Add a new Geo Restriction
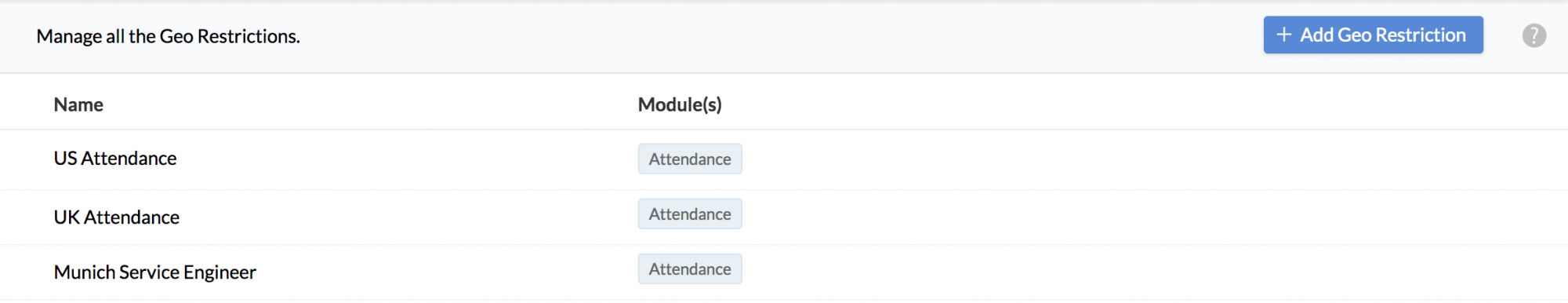Image resolution: width=1568 pixels, height=303 pixels. click(x=1373, y=35)
